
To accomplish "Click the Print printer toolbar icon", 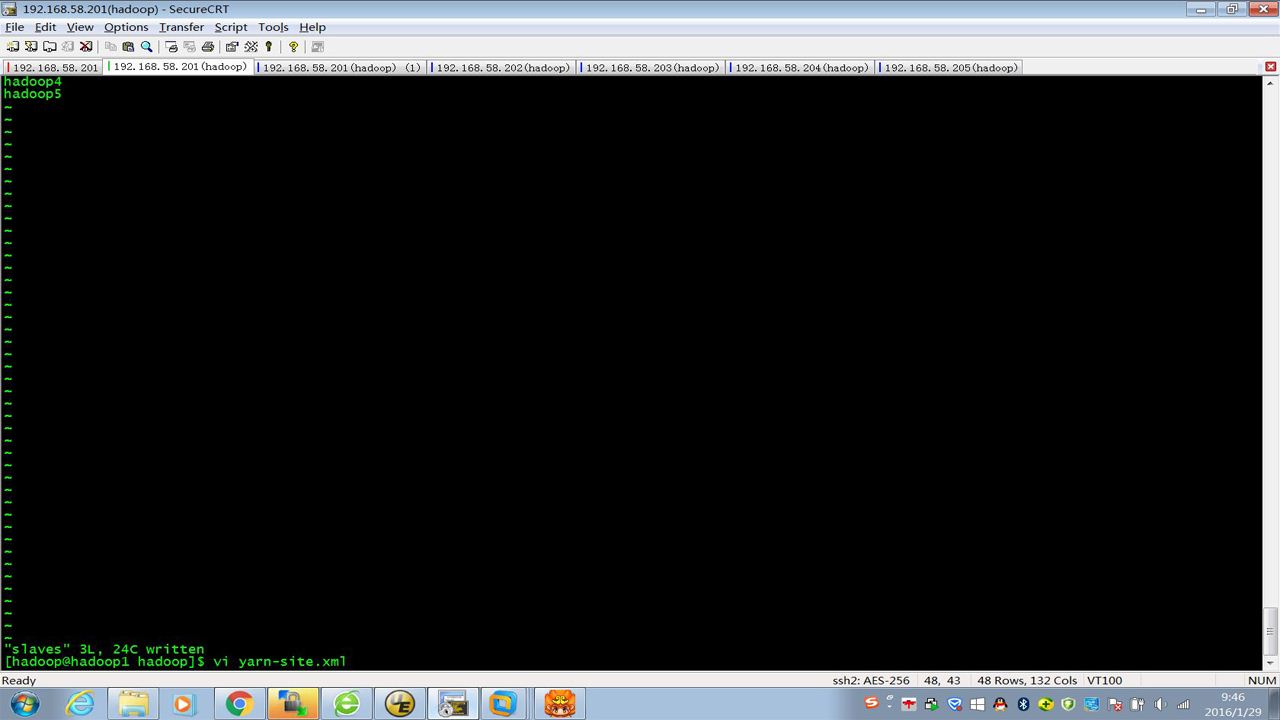I will [x=207, y=46].
